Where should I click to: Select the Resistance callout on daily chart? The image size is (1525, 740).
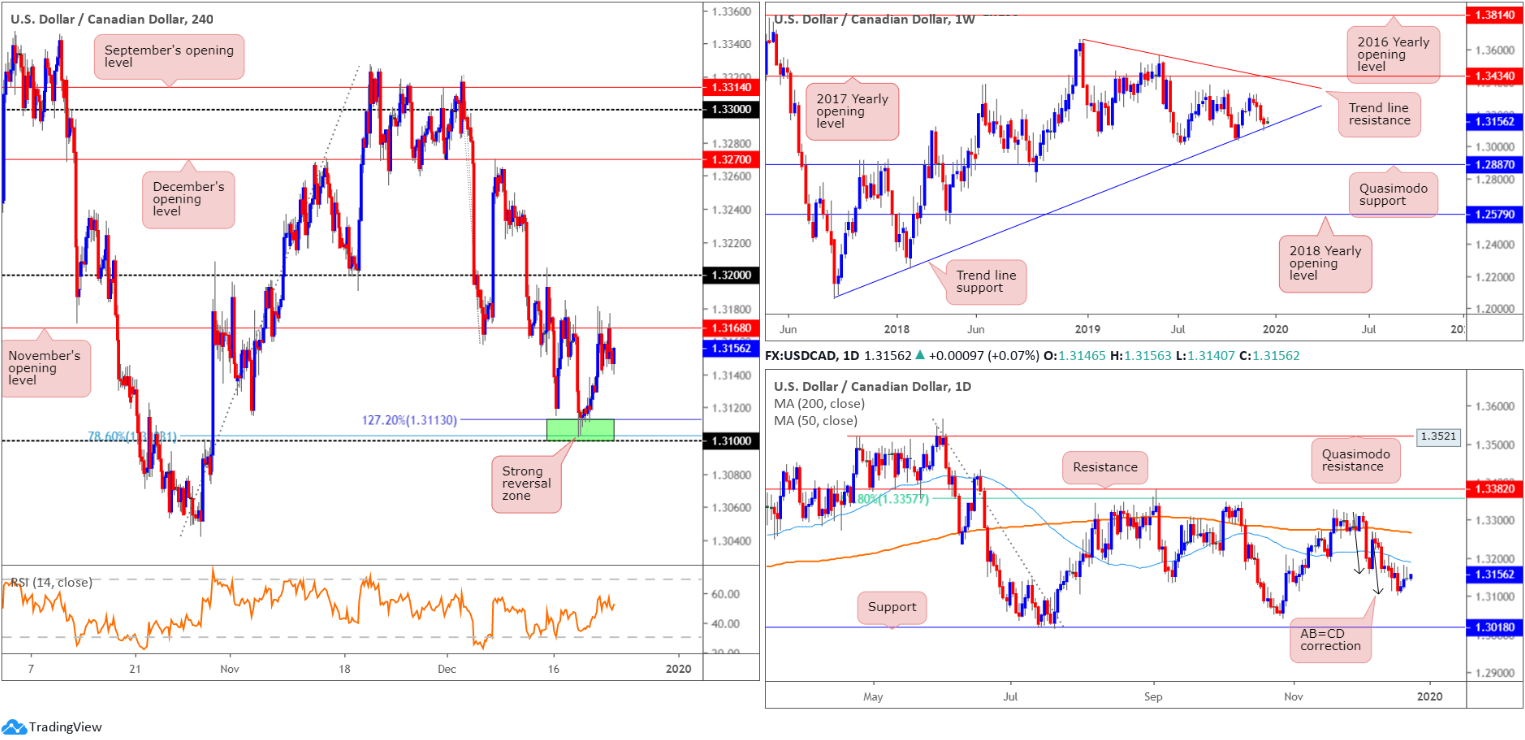pos(1104,467)
